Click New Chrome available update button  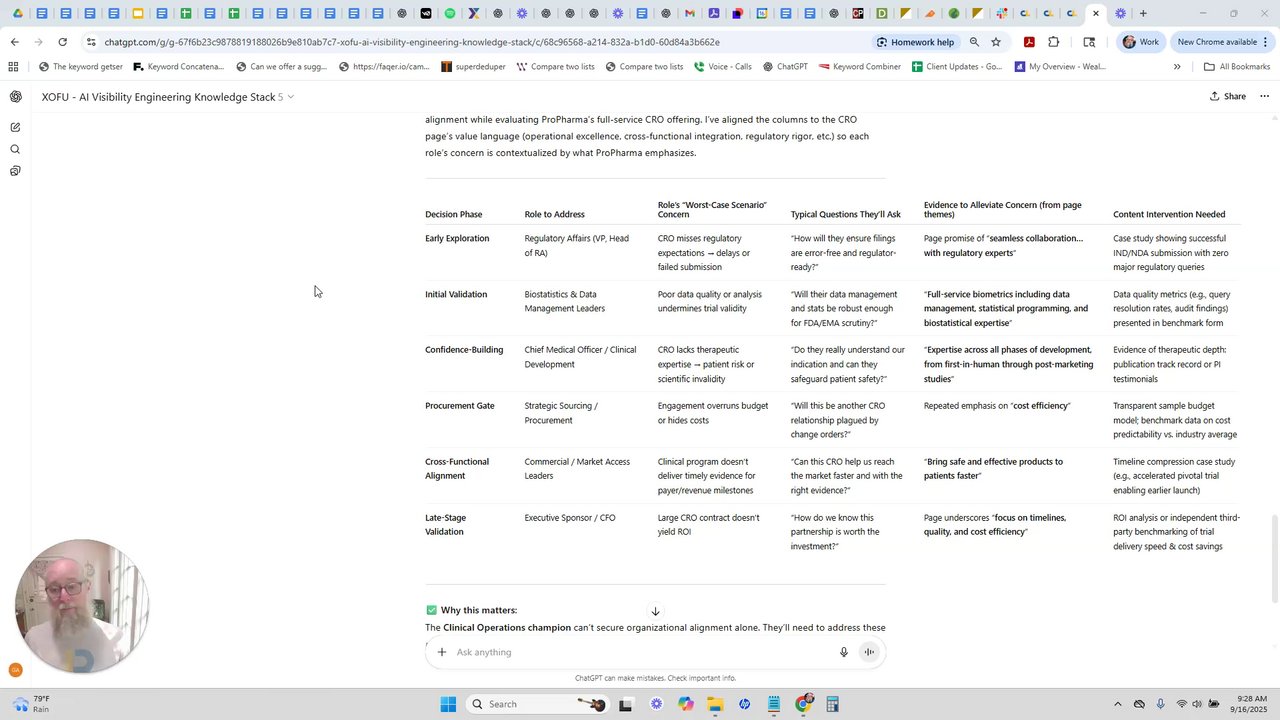[x=1217, y=42]
